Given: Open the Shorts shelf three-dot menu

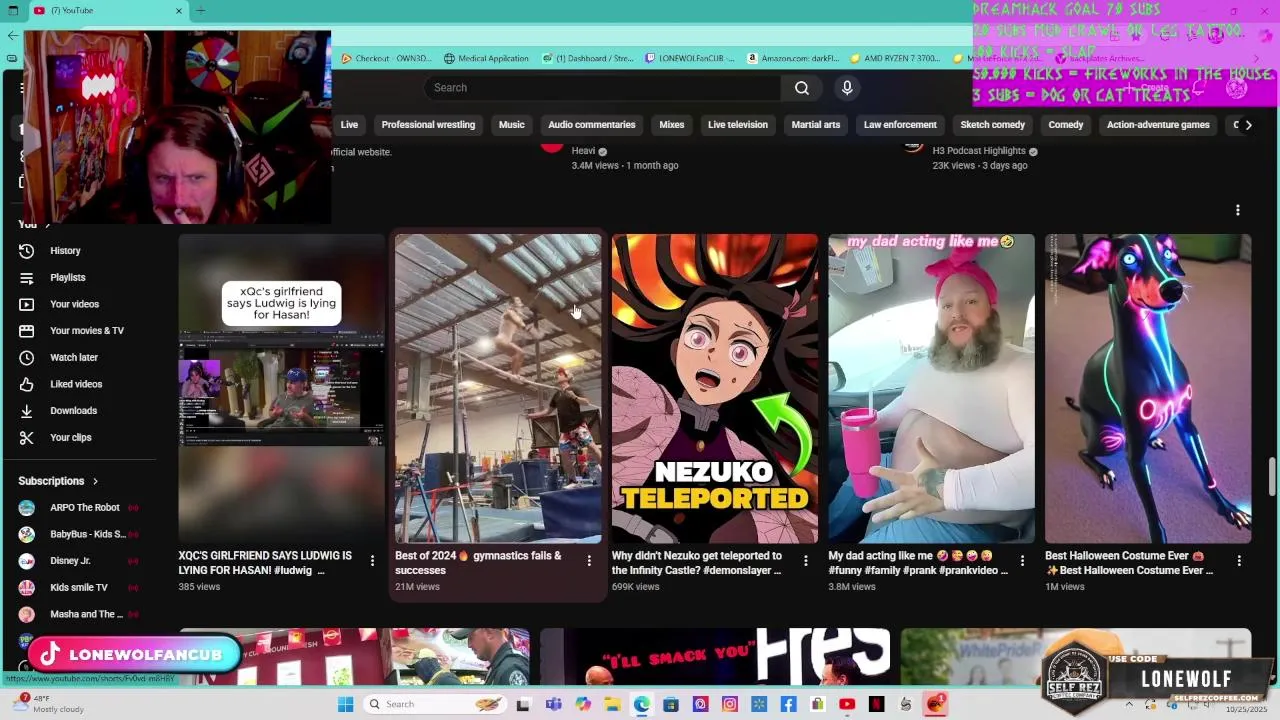Looking at the screenshot, I should click(x=1238, y=210).
